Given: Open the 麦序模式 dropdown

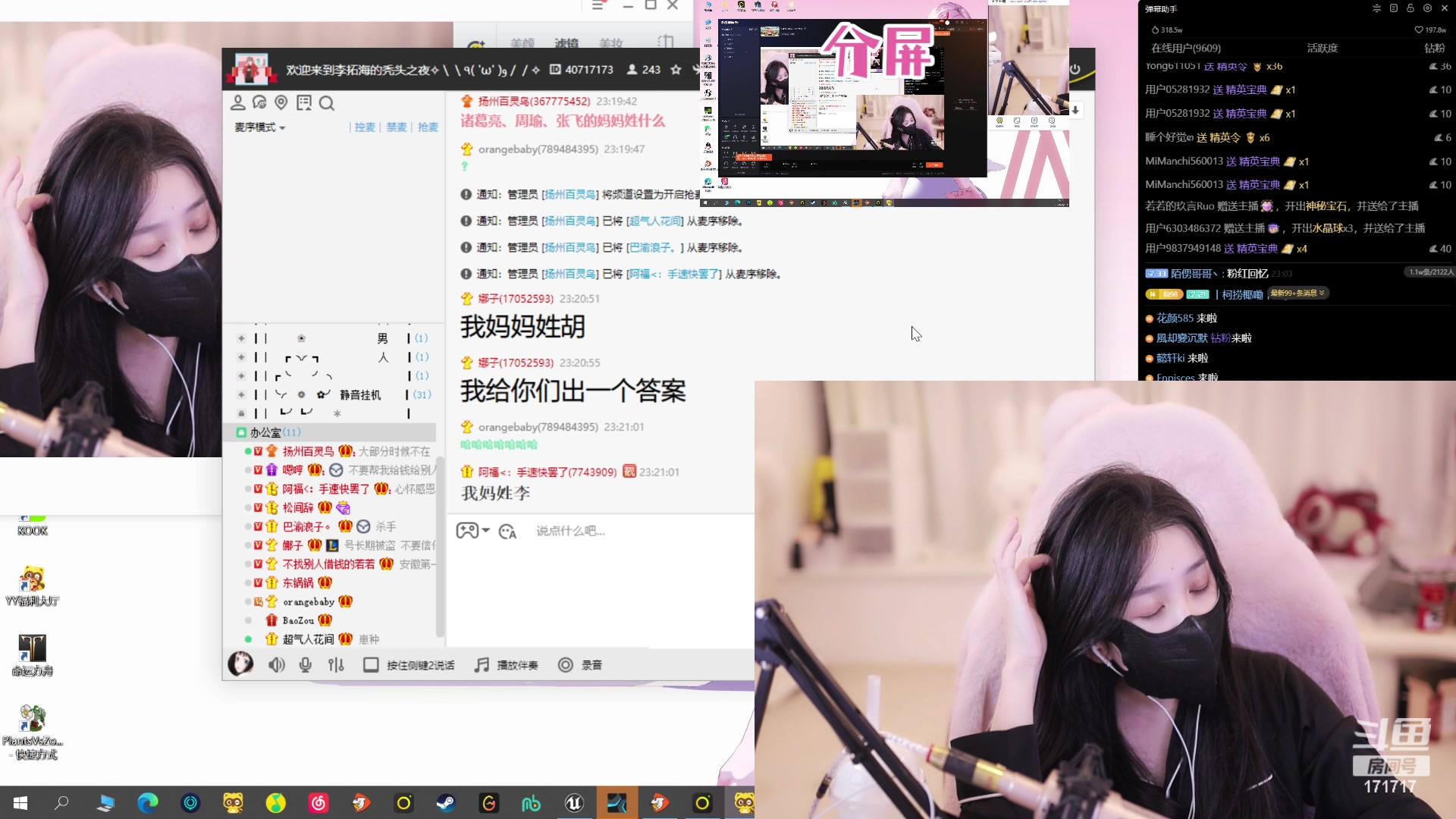Looking at the screenshot, I should point(259,127).
